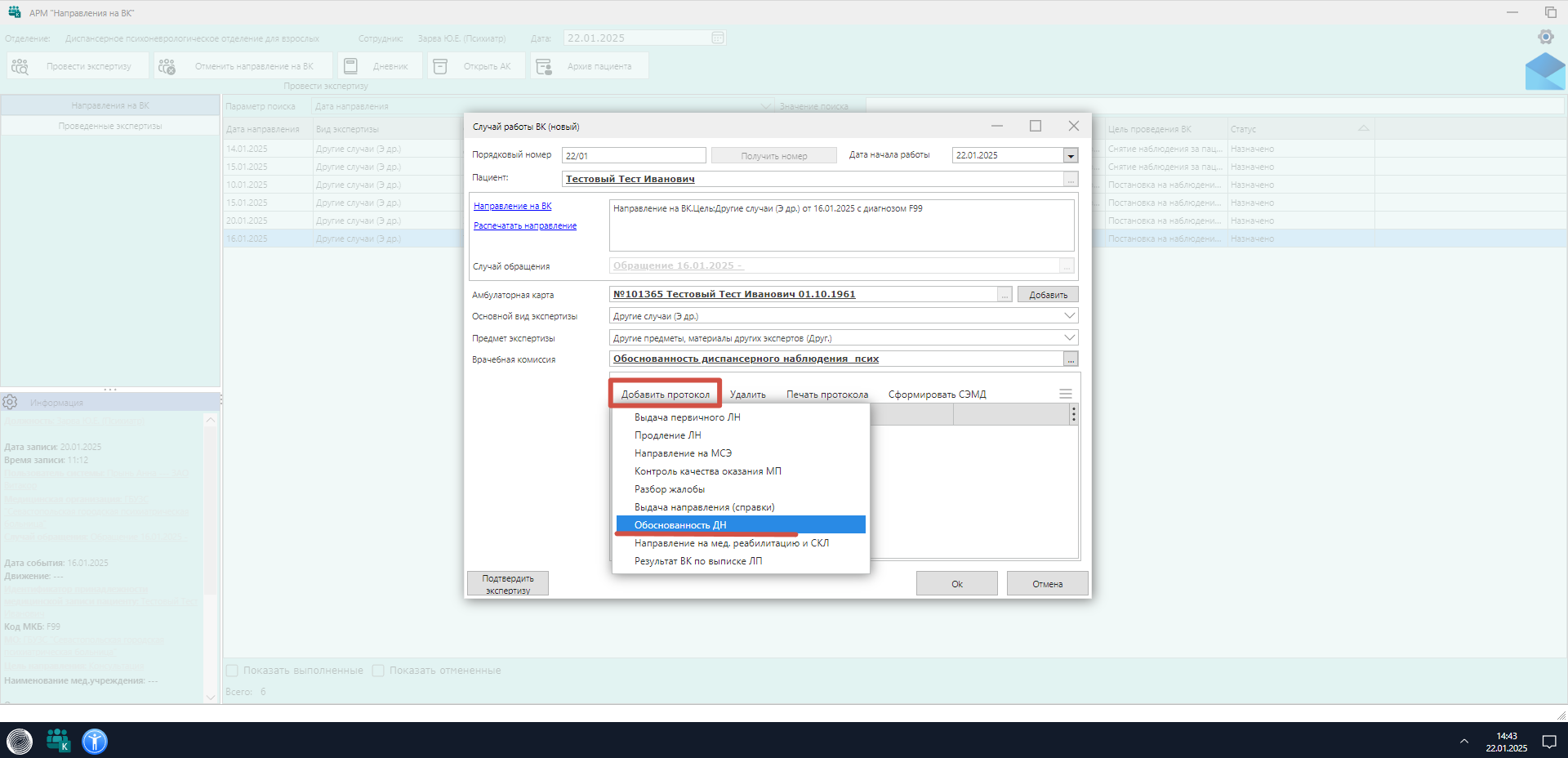Viewport: 1568px width, 758px height.
Task: Click the Добавить button by Амбулаторная карта
Action: [x=1048, y=294]
